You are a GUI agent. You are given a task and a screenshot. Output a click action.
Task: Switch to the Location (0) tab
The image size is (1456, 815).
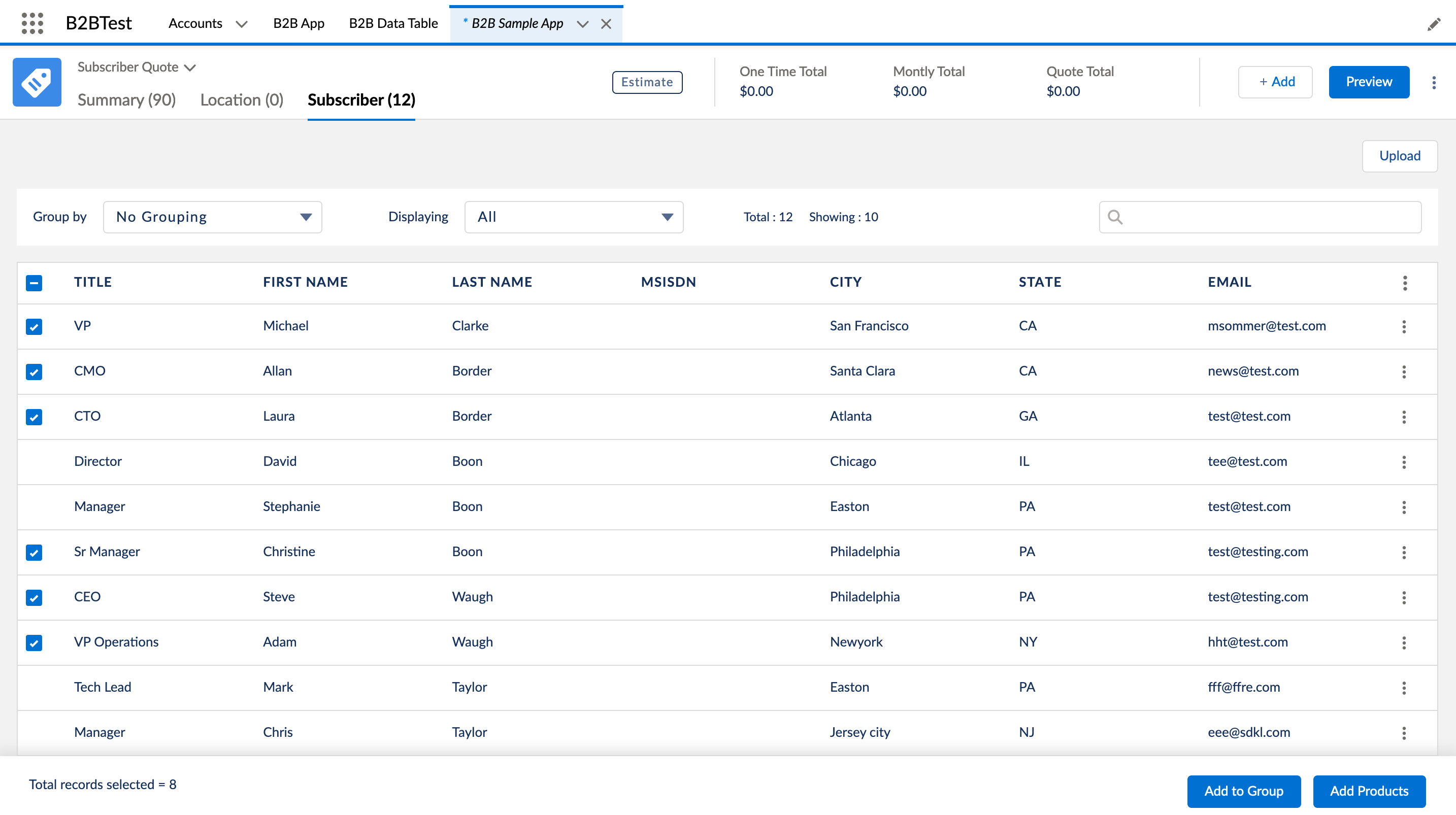[242, 100]
